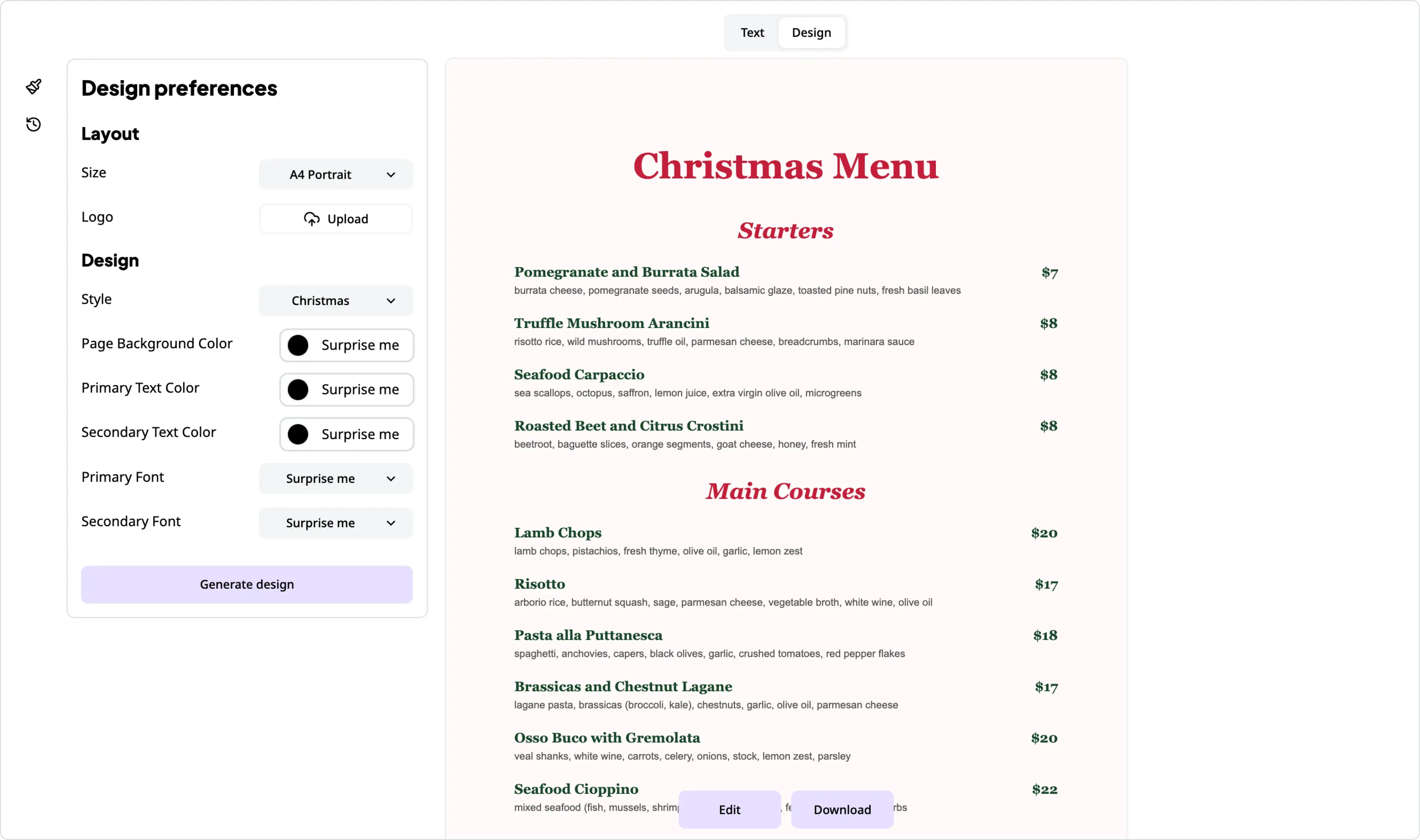1420x840 pixels.
Task: Pick the Page Background Color black swatch
Action: [x=298, y=345]
